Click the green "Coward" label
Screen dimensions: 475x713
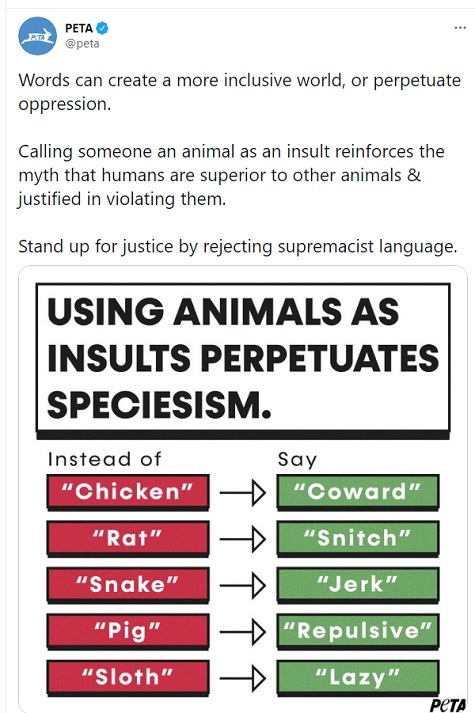pyautogui.click(x=358, y=492)
